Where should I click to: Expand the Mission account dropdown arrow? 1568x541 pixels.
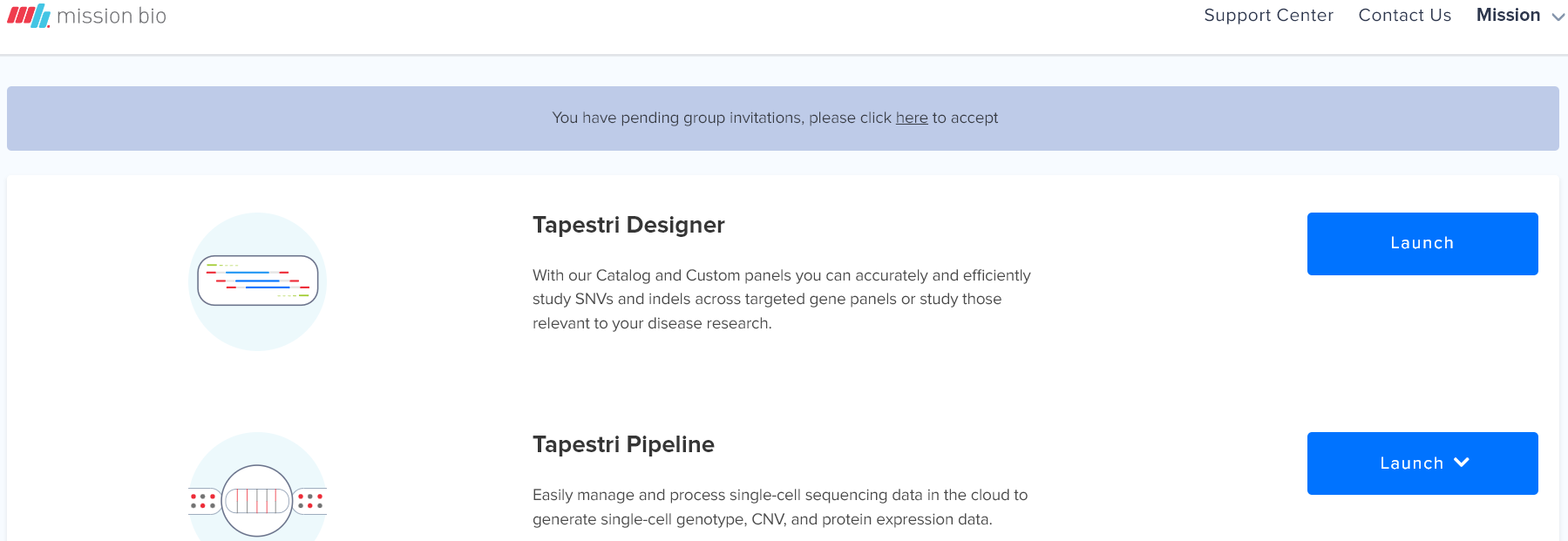coord(1558,17)
